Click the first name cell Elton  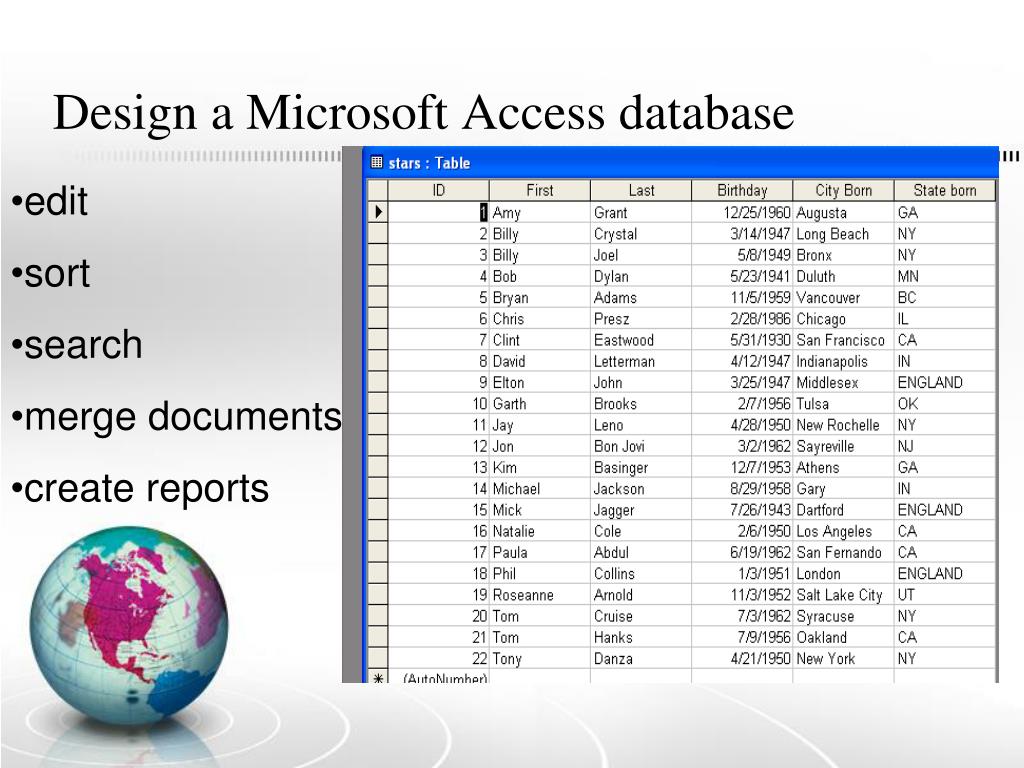(x=540, y=382)
